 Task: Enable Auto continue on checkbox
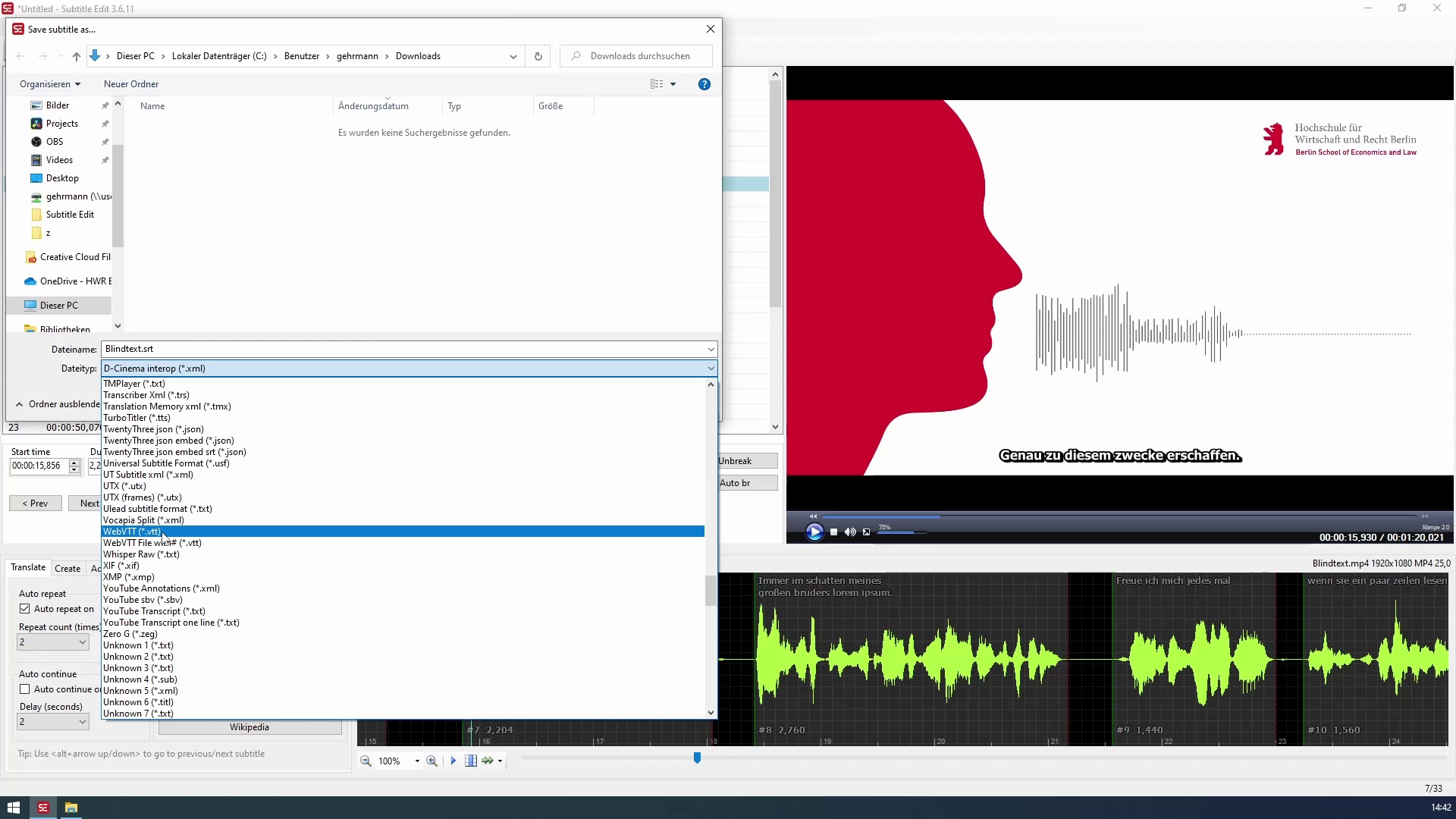pos(25,689)
